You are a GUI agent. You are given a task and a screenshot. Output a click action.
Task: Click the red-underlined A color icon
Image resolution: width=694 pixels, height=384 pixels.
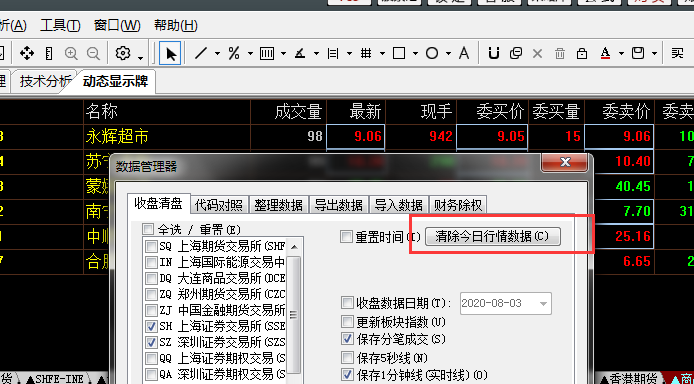point(605,54)
